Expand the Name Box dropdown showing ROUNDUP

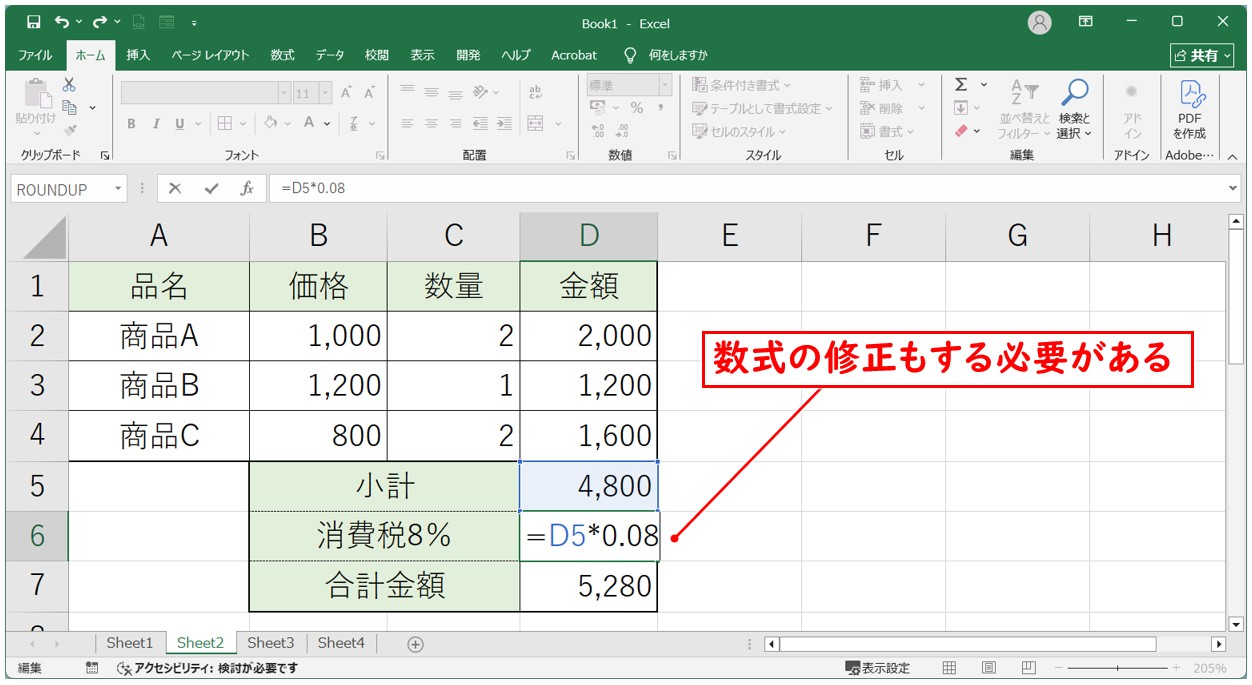point(118,189)
